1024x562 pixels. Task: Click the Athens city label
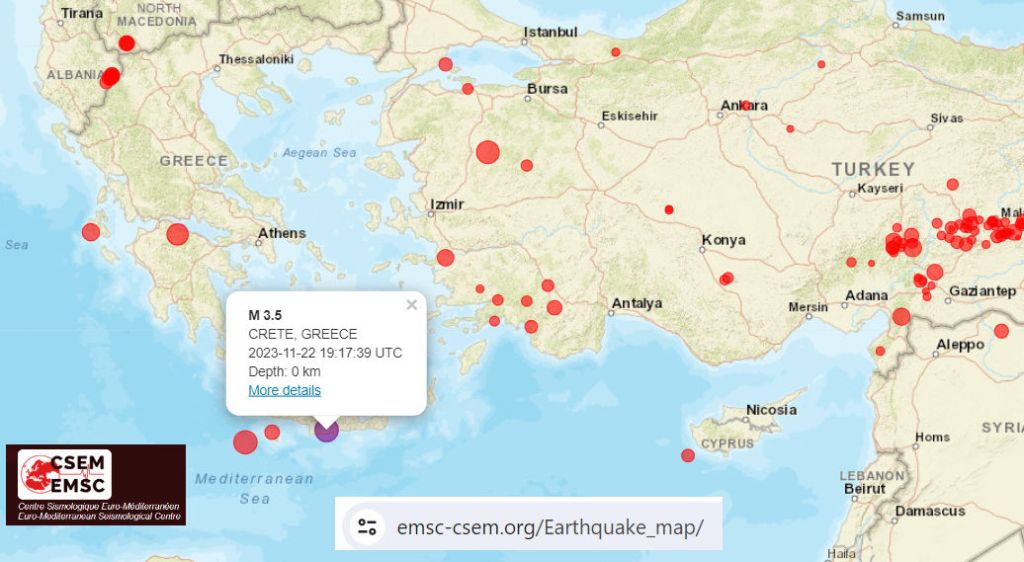coord(281,233)
